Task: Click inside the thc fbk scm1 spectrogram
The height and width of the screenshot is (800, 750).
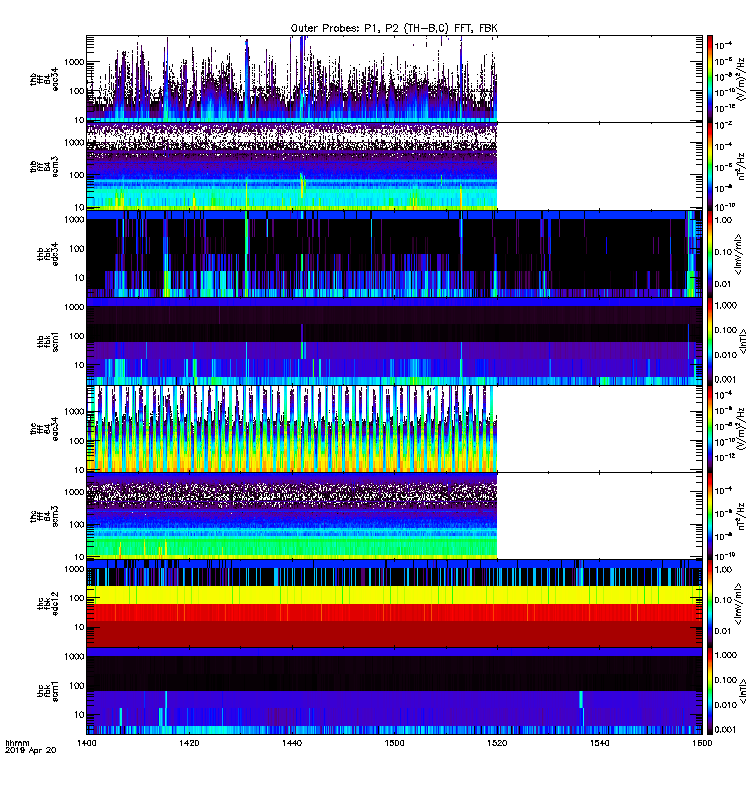Action: (x=394, y=691)
